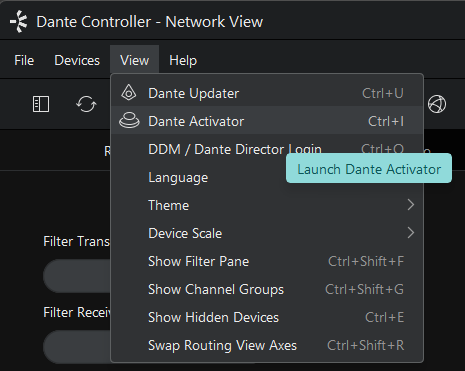465x371 pixels.
Task: Click the Dante Updater icon in the menu
Action: [129, 93]
